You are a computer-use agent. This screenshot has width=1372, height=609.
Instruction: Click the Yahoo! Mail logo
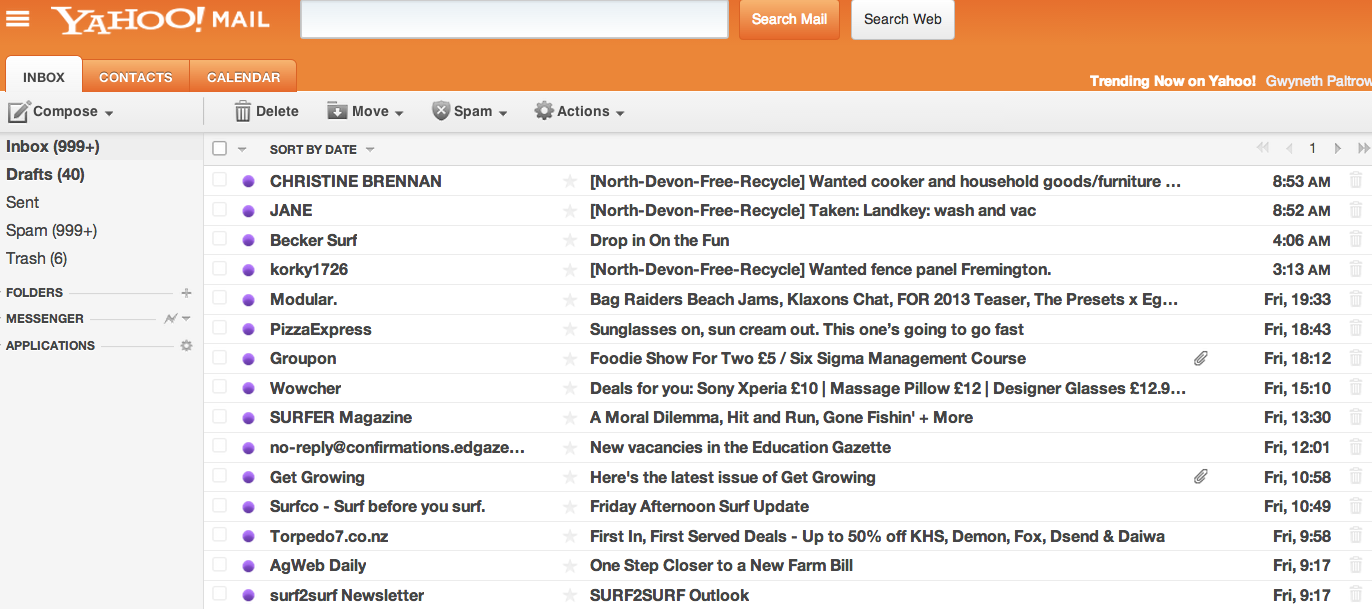point(160,19)
